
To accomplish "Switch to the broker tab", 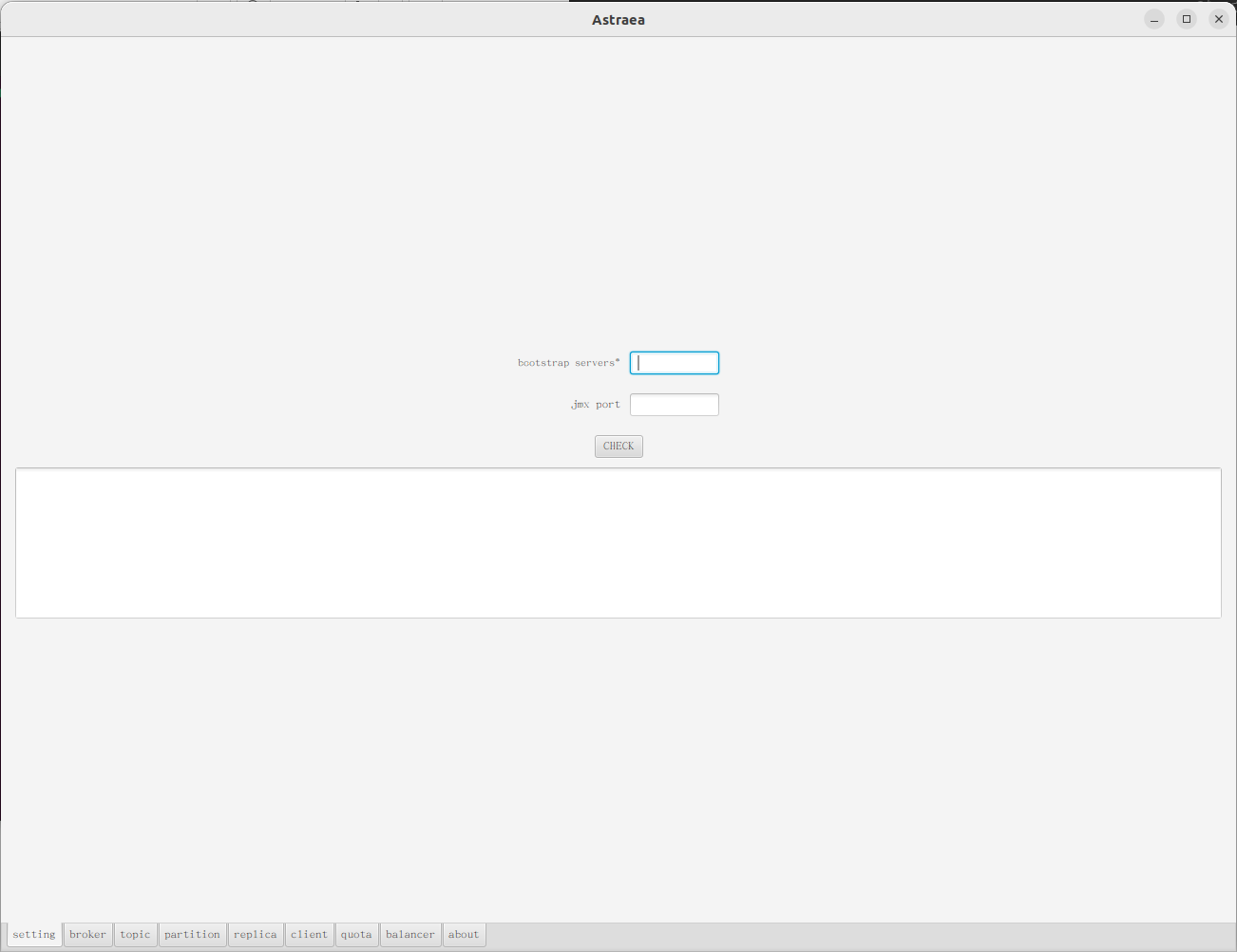I will click(87, 934).
